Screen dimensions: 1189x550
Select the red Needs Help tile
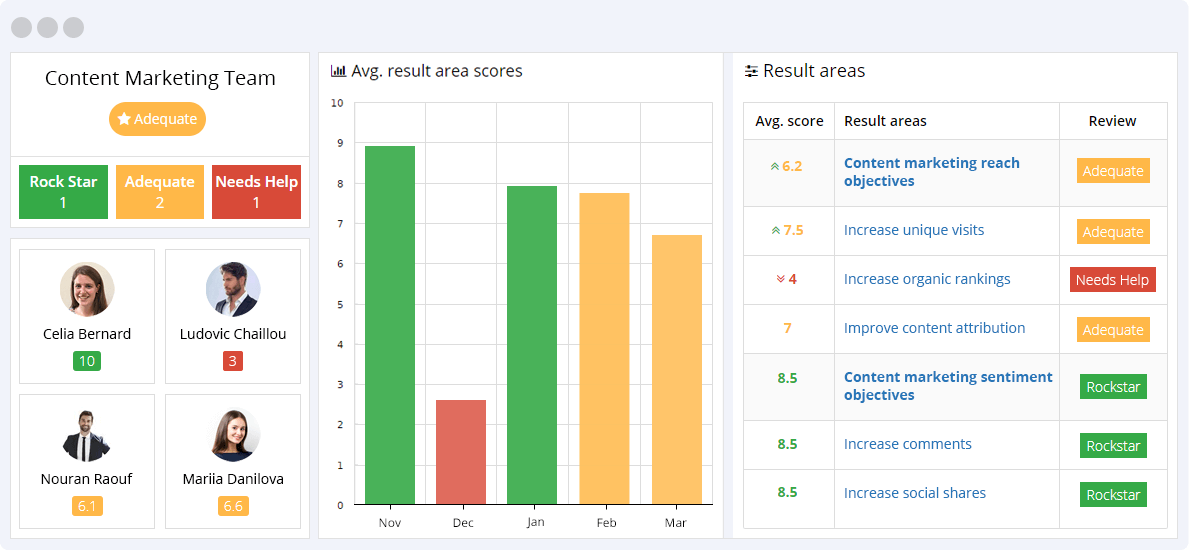256,192
